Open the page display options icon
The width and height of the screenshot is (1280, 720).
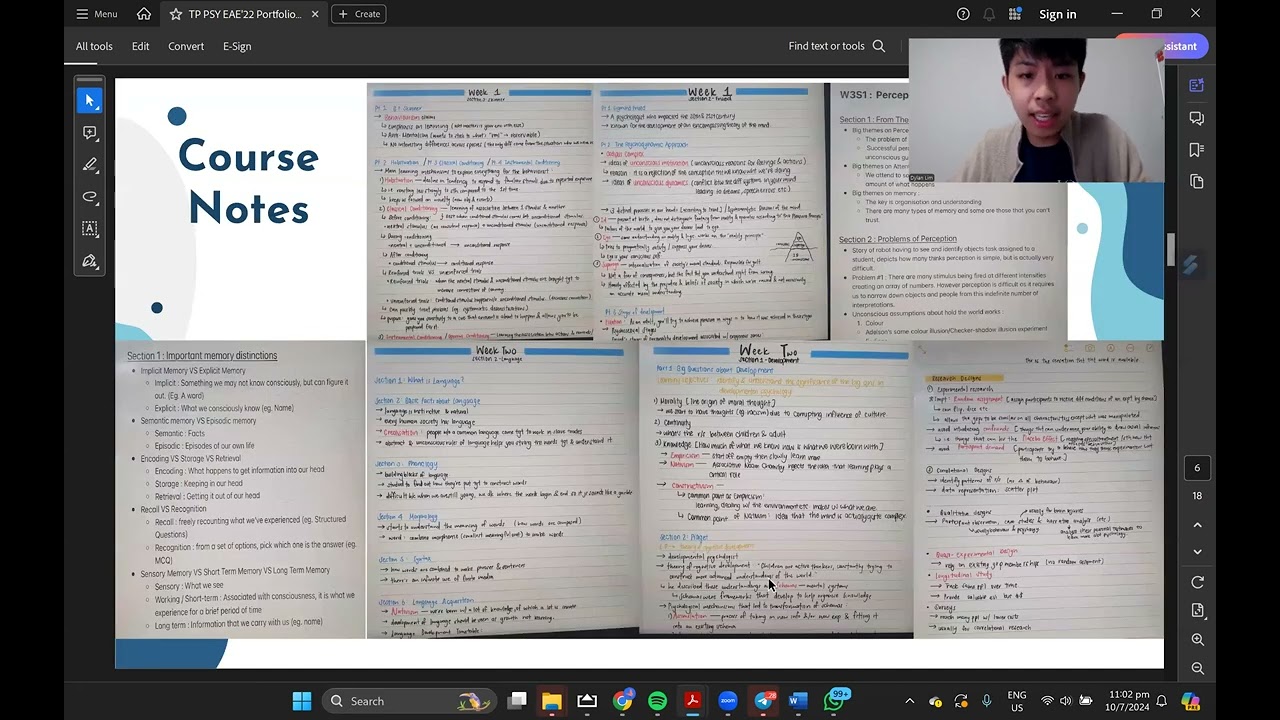coord(1197,610)
